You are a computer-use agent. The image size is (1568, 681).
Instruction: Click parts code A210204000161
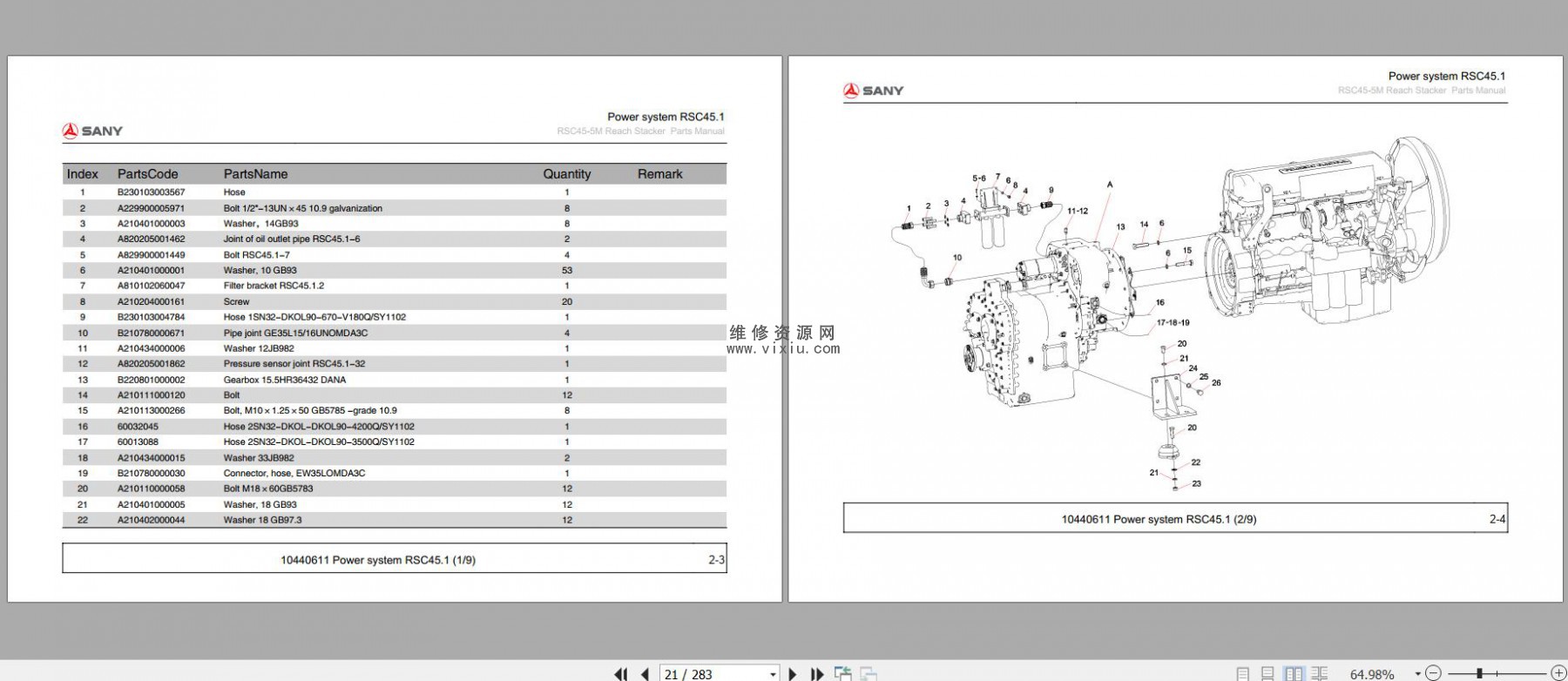[x=151, y=301]
